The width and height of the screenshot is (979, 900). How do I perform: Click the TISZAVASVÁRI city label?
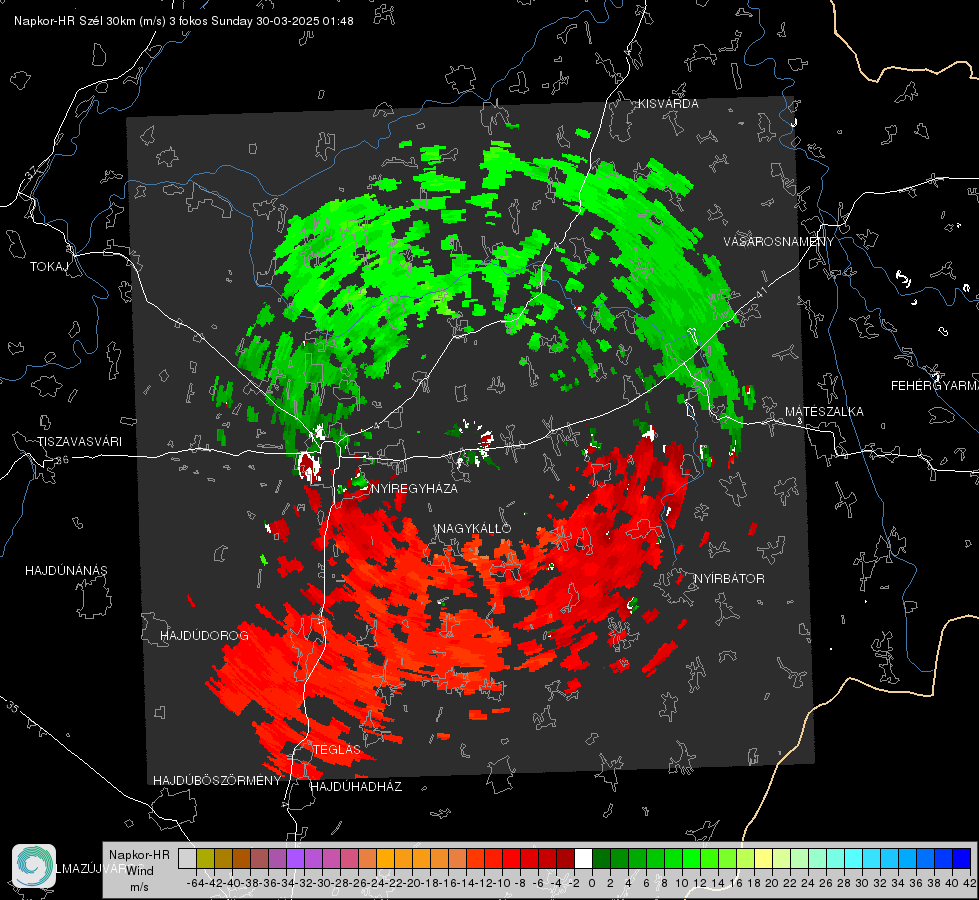pos(79,442)
